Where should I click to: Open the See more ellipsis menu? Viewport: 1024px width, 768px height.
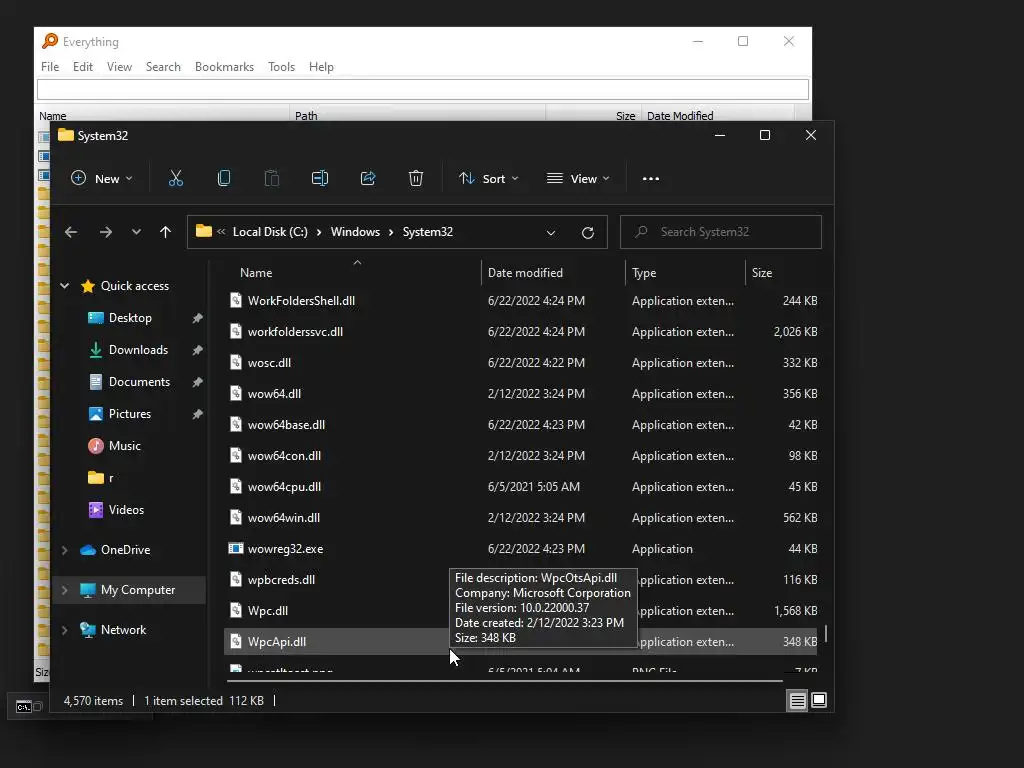[650, 178]
